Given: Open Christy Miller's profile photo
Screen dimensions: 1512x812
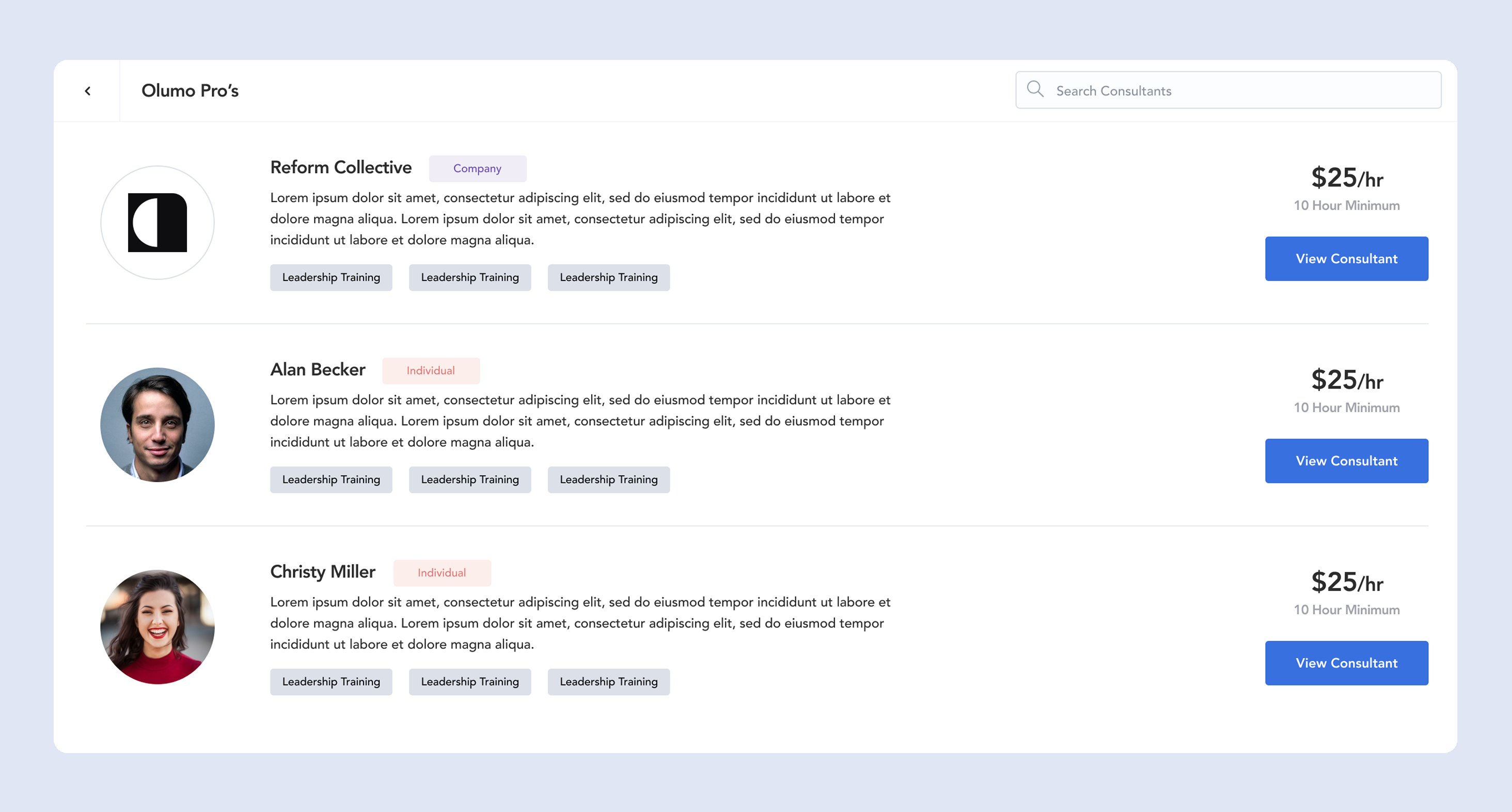Looking at the screenshot, I should [x=157, y=627].
